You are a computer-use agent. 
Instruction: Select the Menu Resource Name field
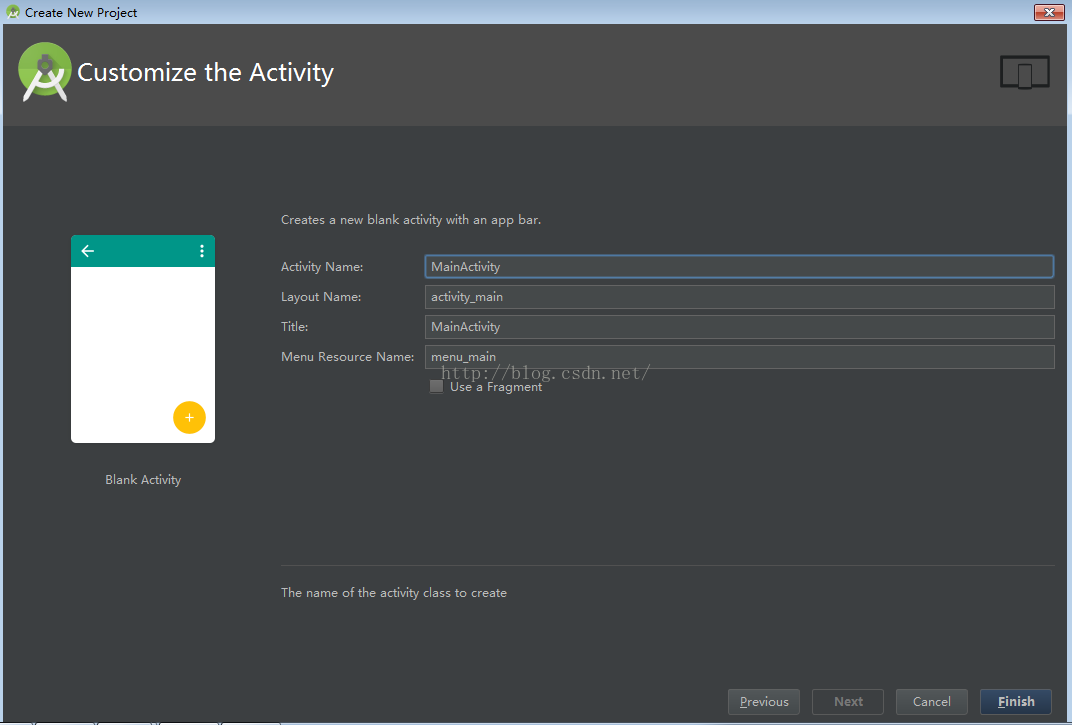[739, 357]
